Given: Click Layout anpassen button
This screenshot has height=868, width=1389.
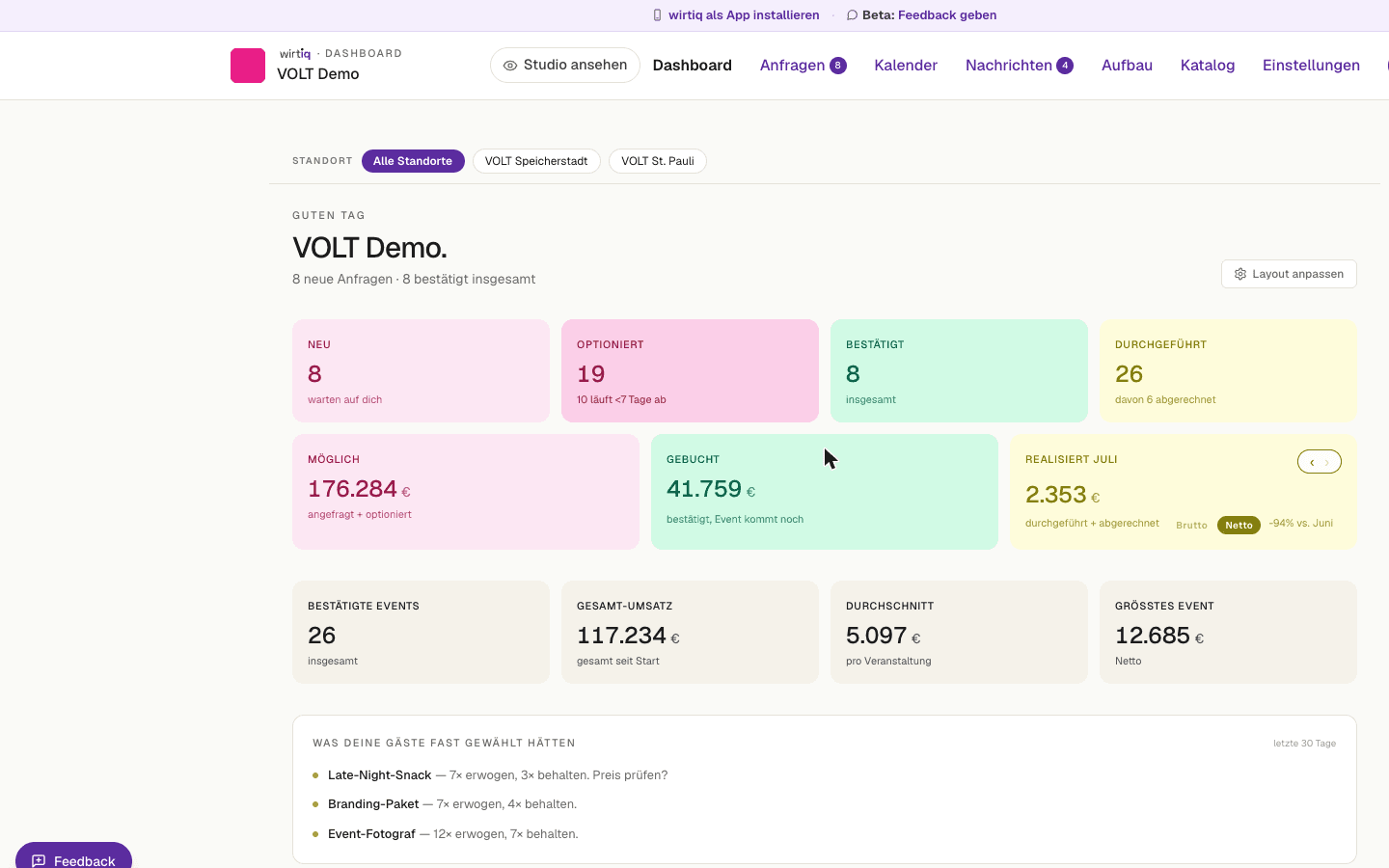Looking at the screenshot, I should coord(1289,274).
